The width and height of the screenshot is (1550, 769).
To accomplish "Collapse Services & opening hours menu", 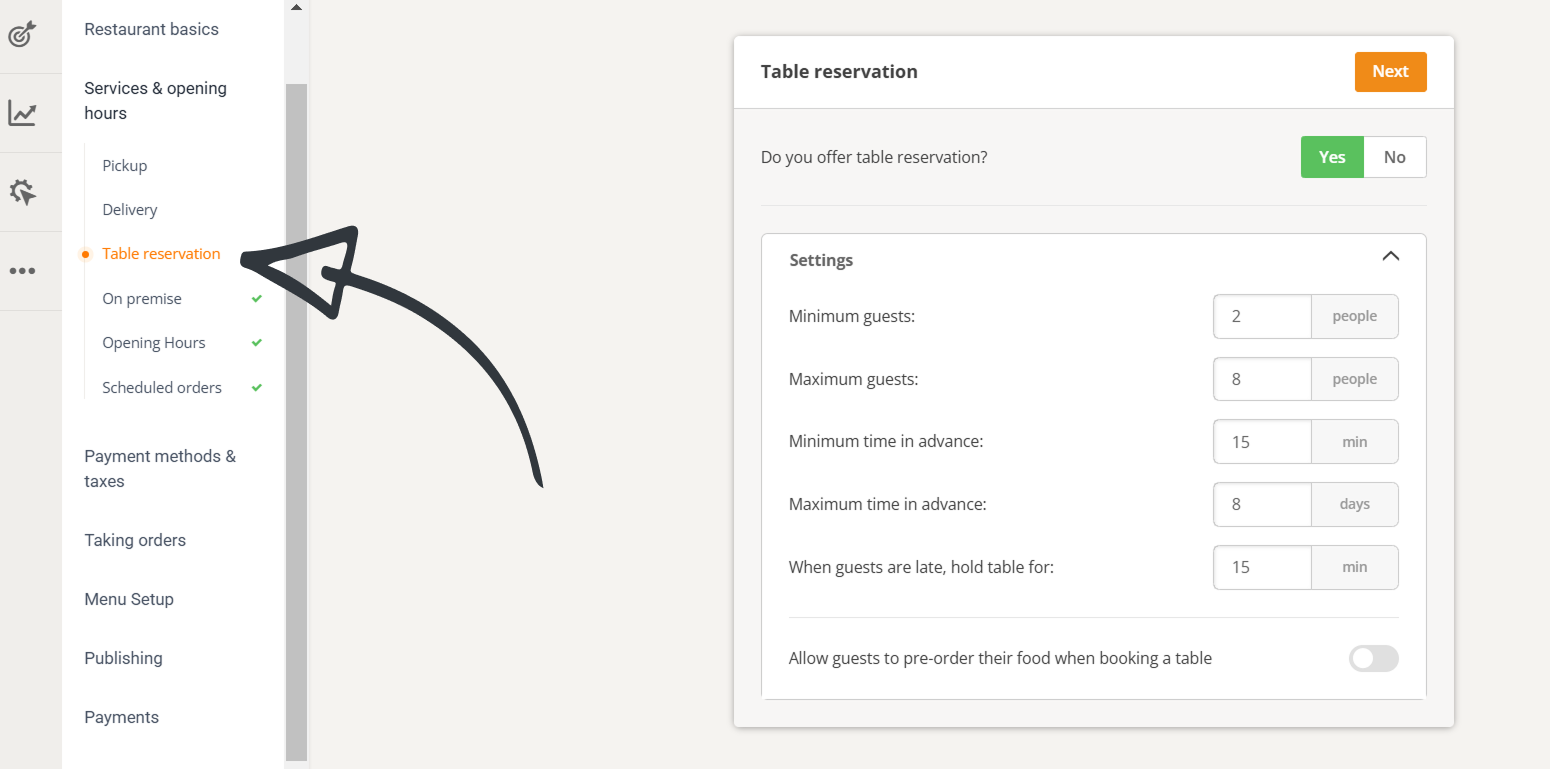I will click(x=155, y=100).
